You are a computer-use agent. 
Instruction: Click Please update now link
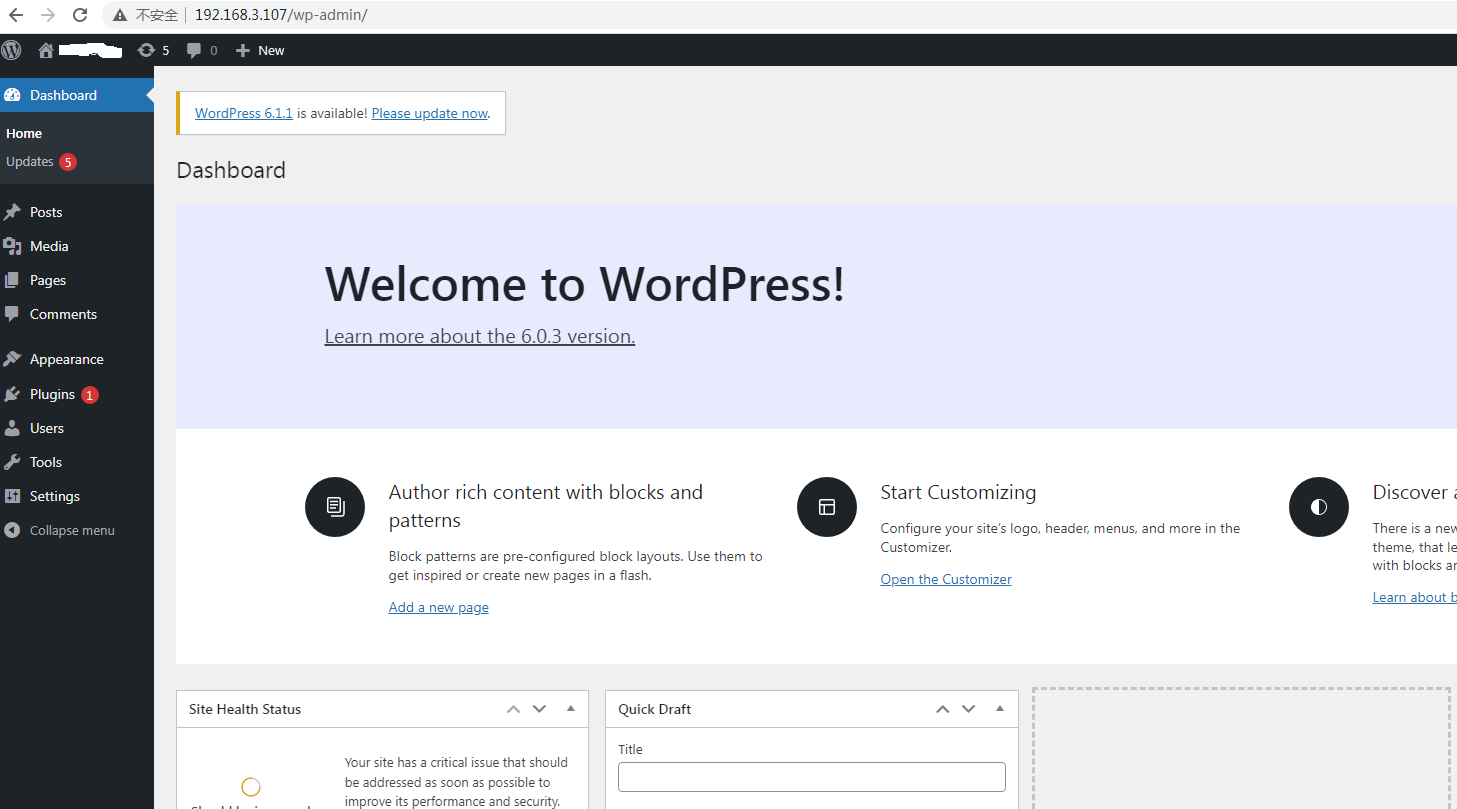point(429,113)
